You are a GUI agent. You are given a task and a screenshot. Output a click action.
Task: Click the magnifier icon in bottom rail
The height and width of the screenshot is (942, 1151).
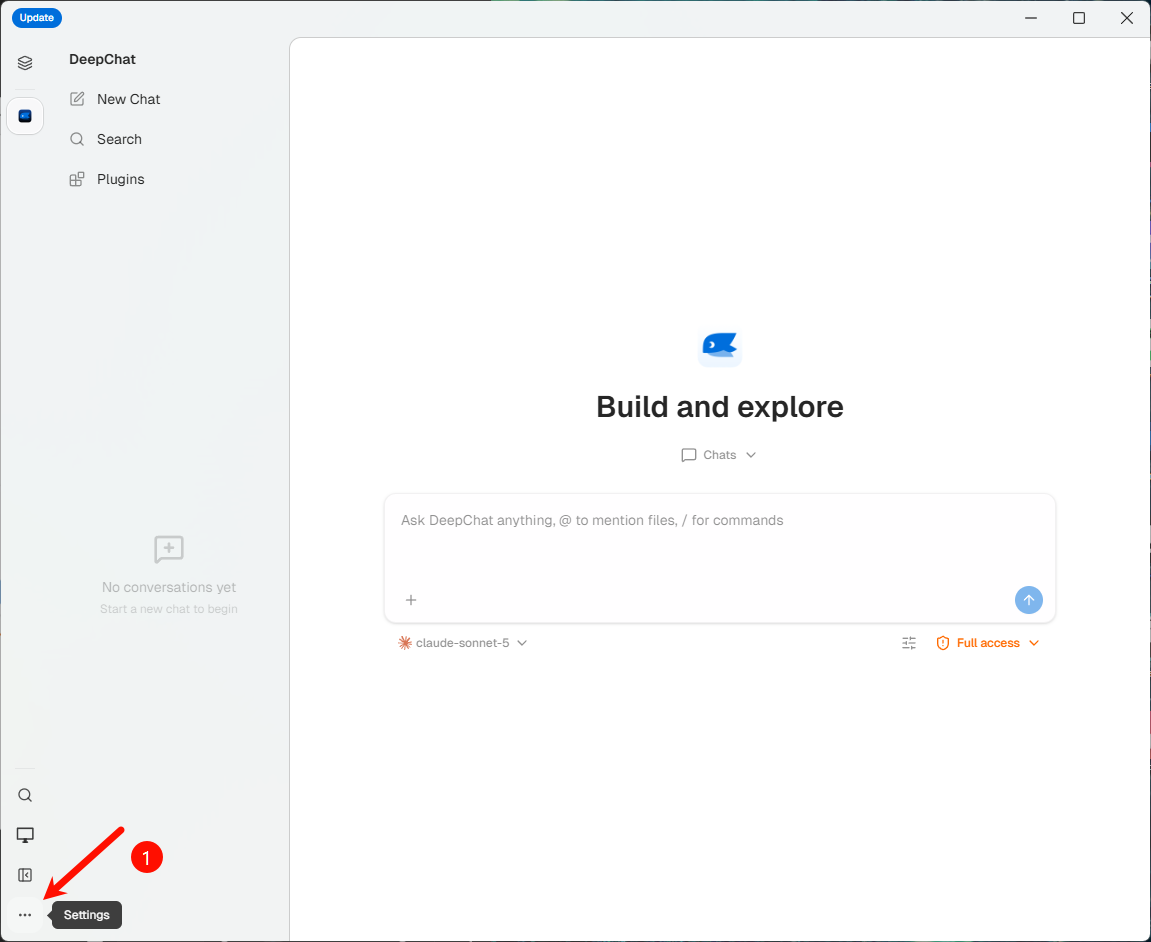coord(25,795)
